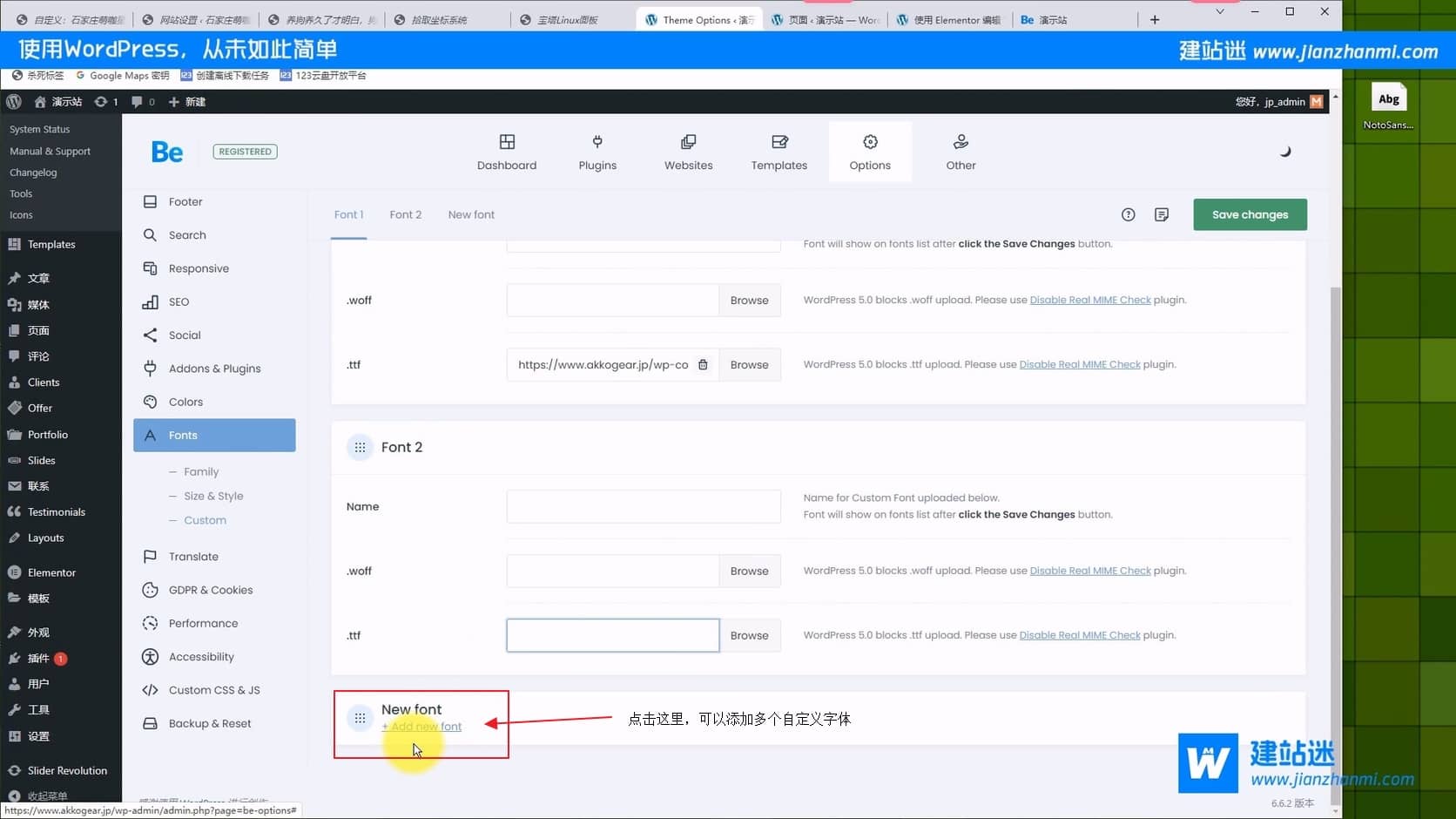Delete the .ttf font URL with trash icon
Screen dimensions: 1456x819
click(x=703, y=365)
